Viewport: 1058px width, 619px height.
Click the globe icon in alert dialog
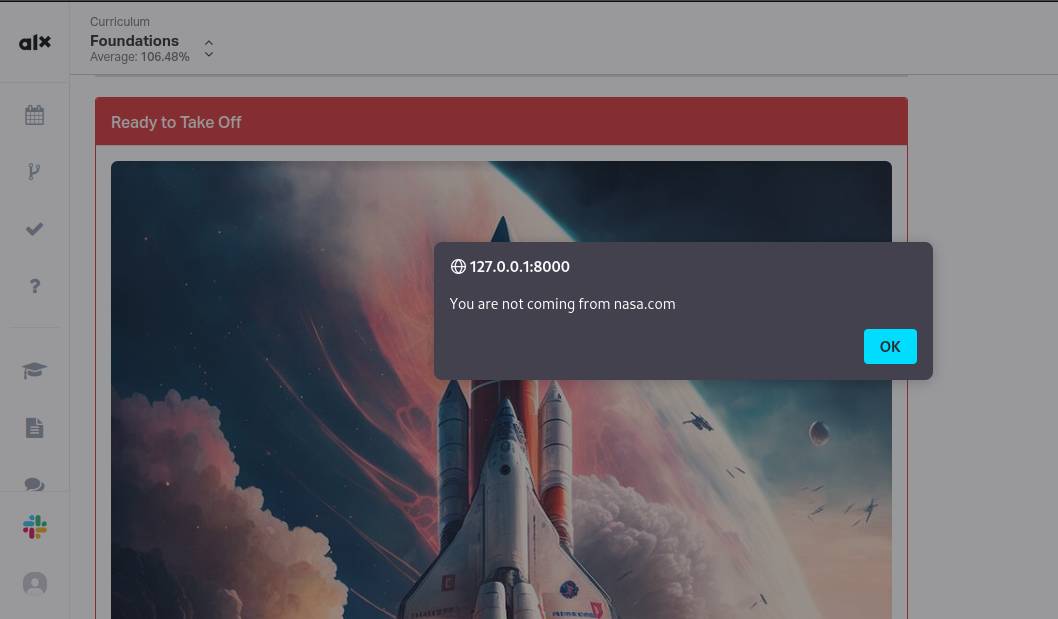458,267
